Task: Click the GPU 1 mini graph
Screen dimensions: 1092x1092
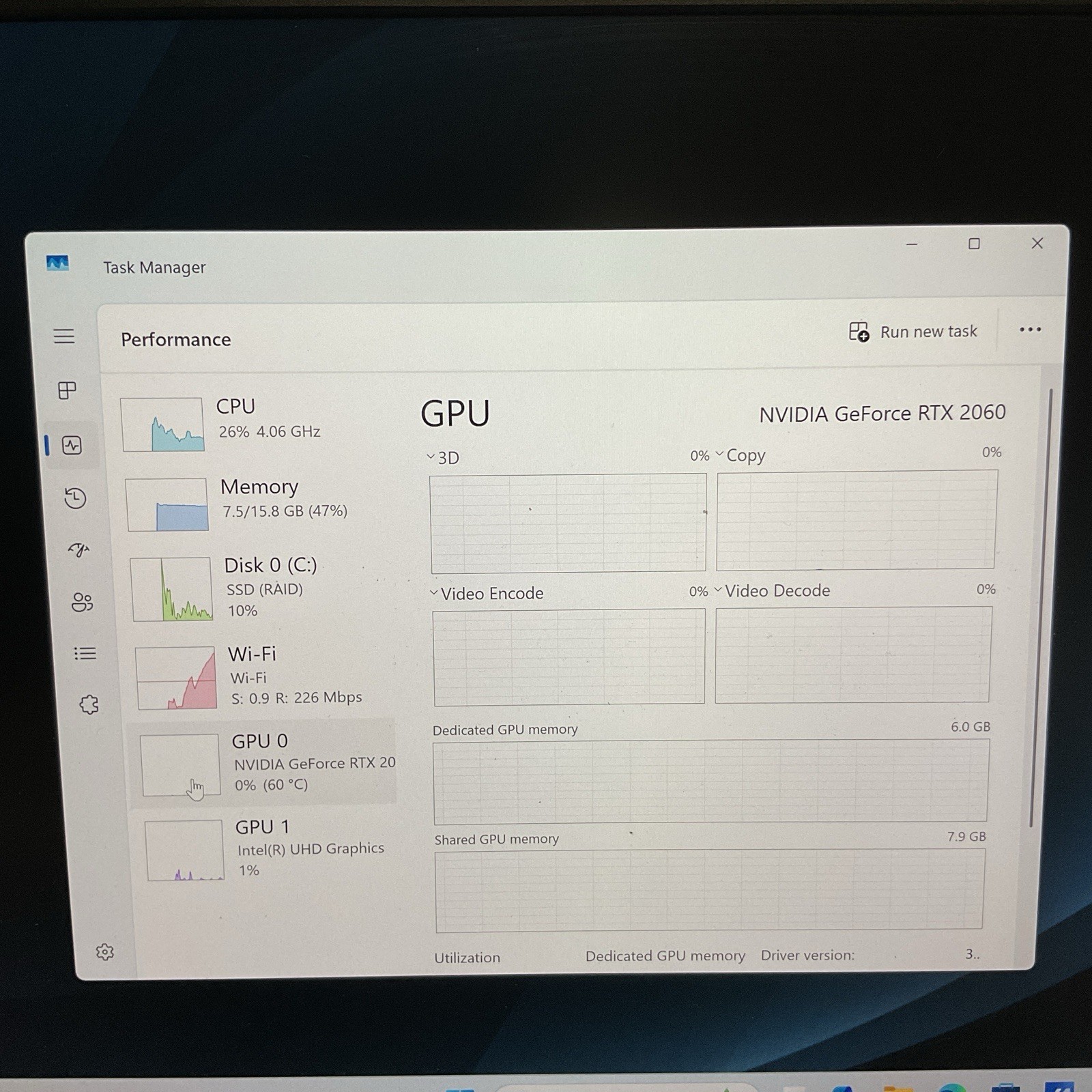Action: [x=184, y=850]
